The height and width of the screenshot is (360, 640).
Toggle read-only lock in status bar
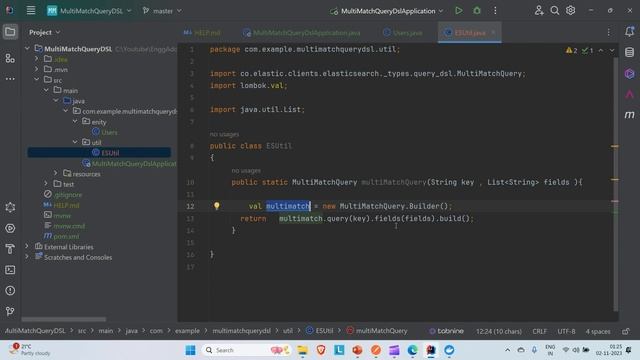(625, 331)
